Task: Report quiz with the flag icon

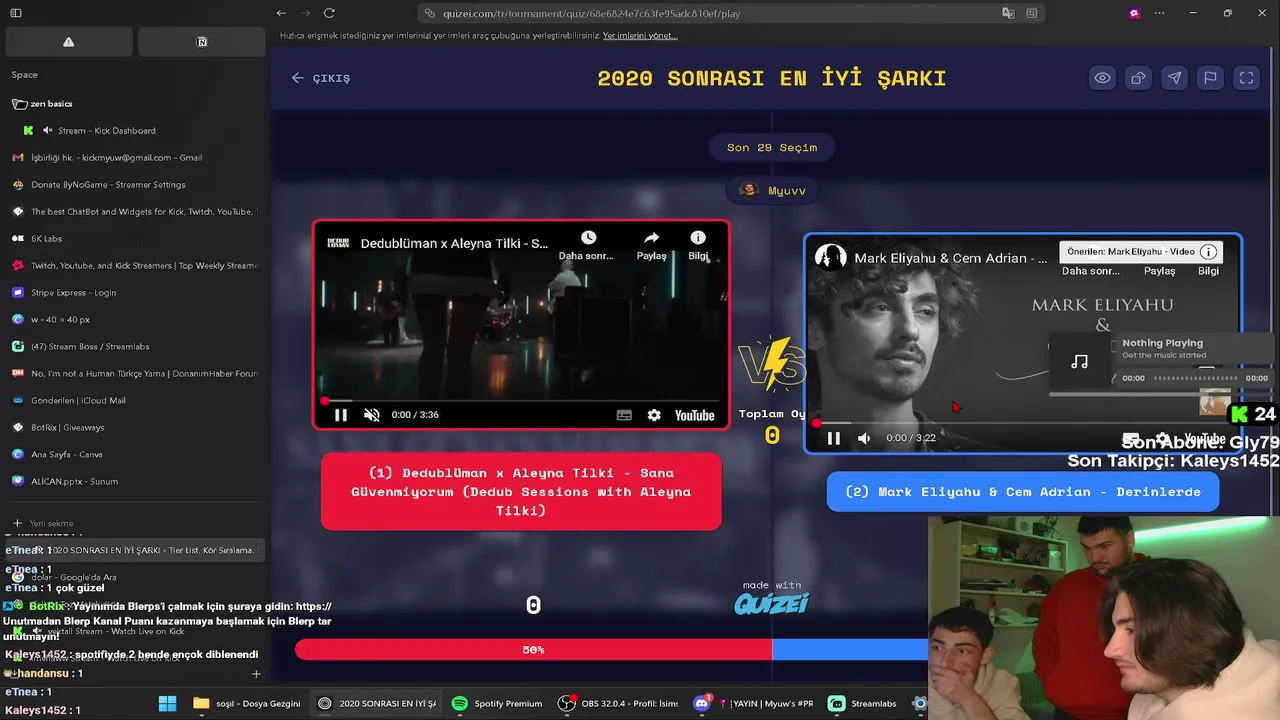Action: pos(1210,78)
